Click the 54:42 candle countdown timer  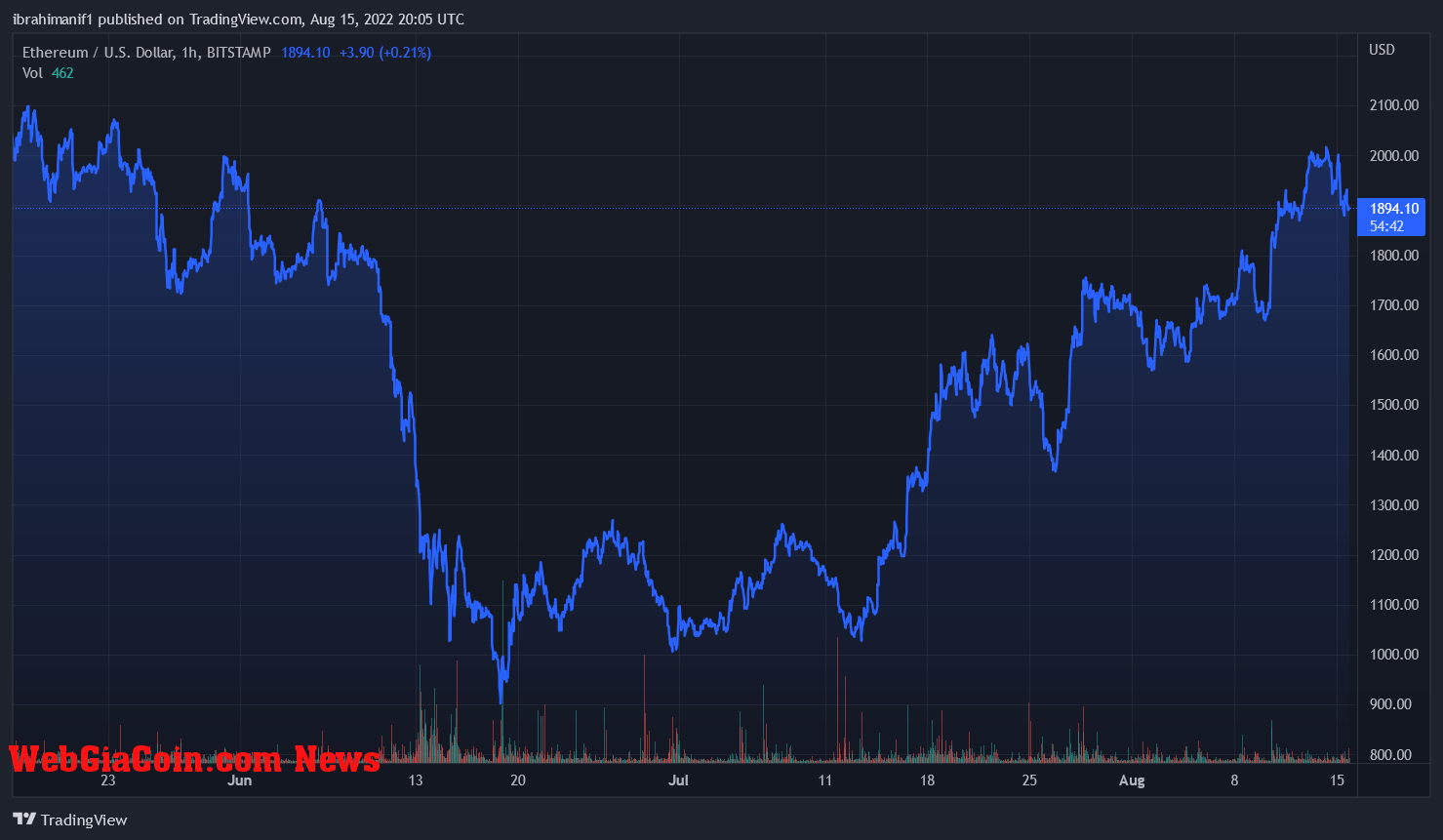coord(1386,226)
